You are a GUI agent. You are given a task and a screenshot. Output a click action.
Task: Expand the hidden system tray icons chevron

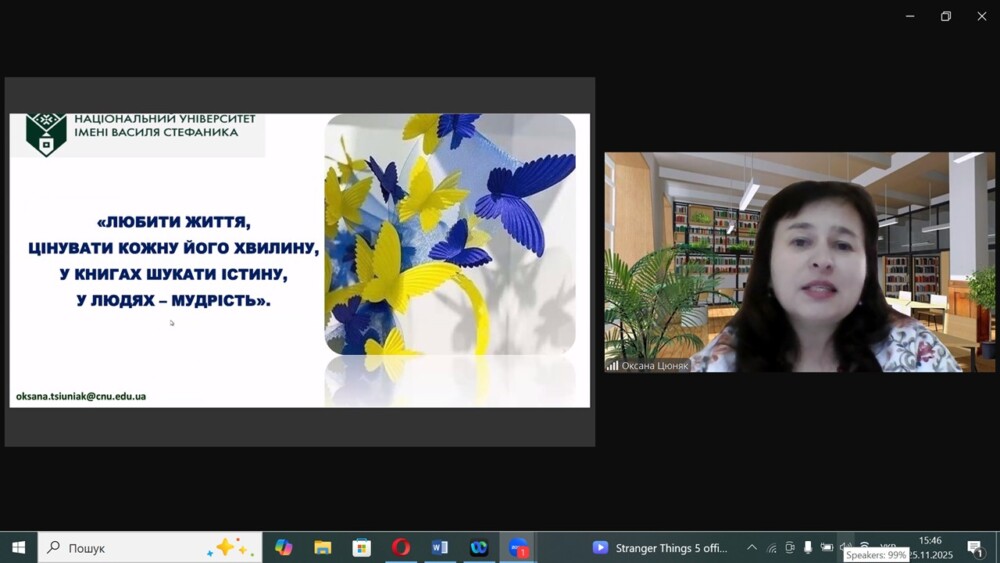(752, 547)
